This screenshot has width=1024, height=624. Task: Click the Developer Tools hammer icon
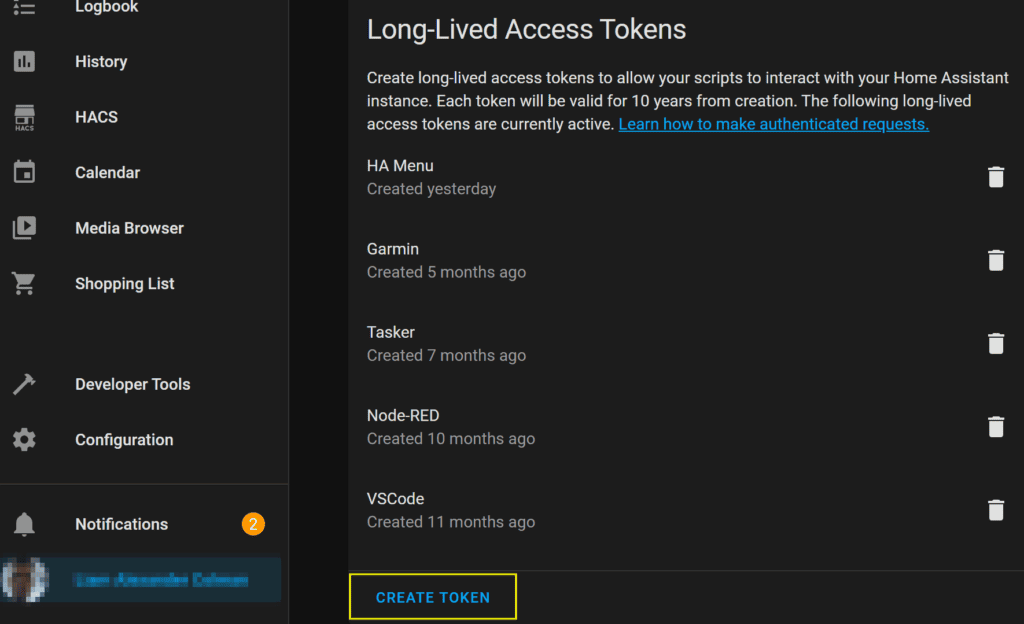tap(24, 384)
